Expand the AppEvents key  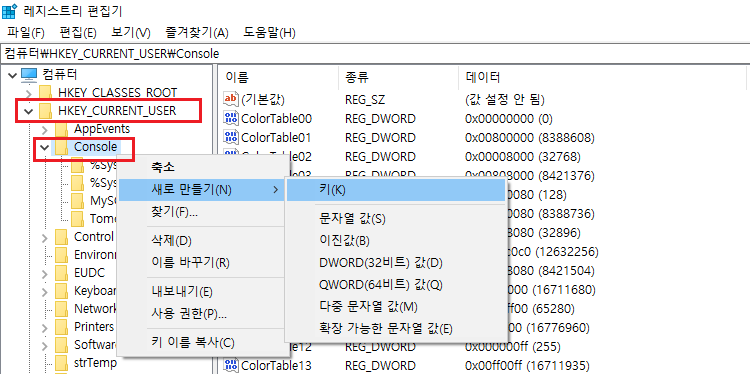tap(45, 130)
